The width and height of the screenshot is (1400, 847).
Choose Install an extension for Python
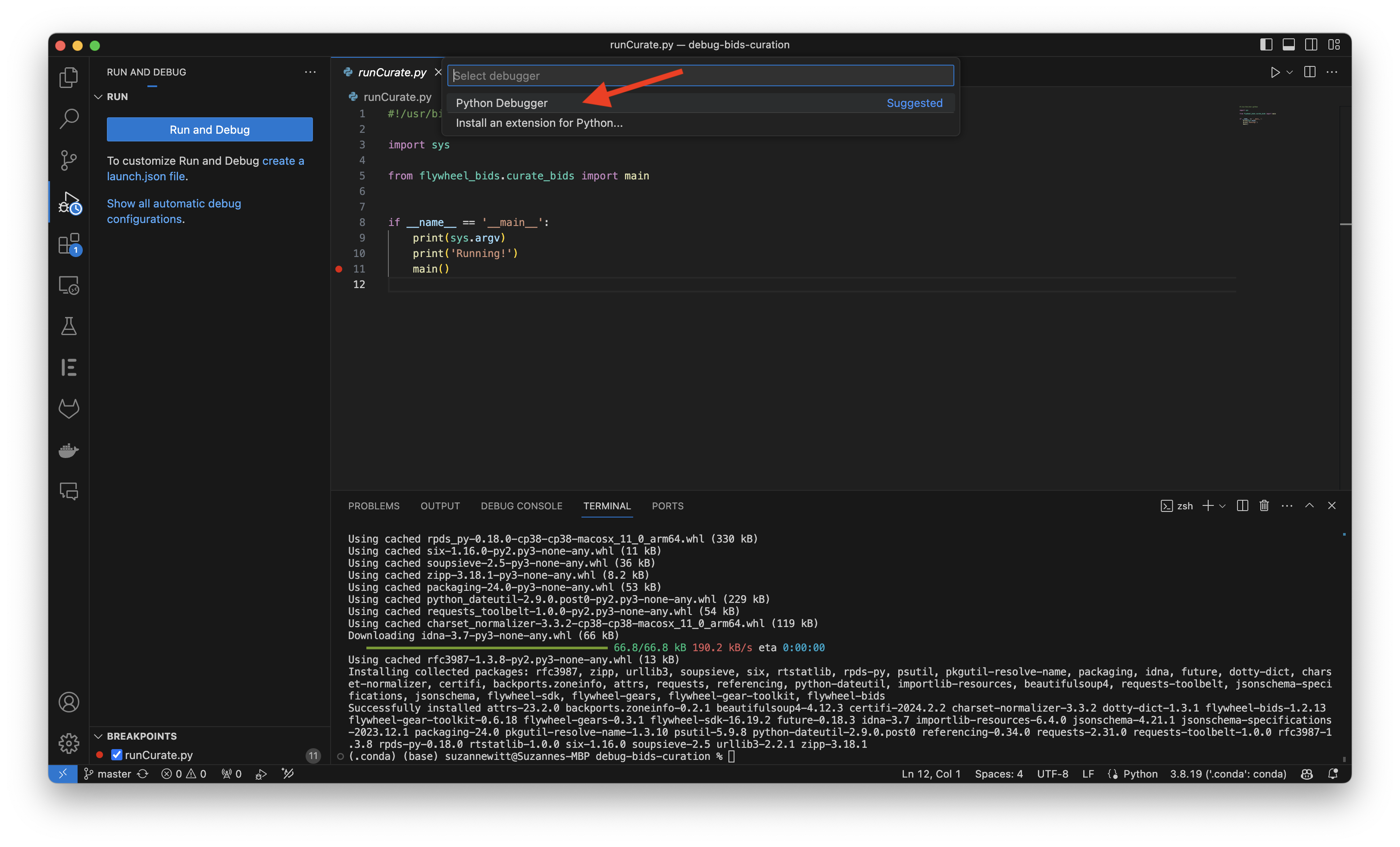pyautogui.click(x=700, y=123)
